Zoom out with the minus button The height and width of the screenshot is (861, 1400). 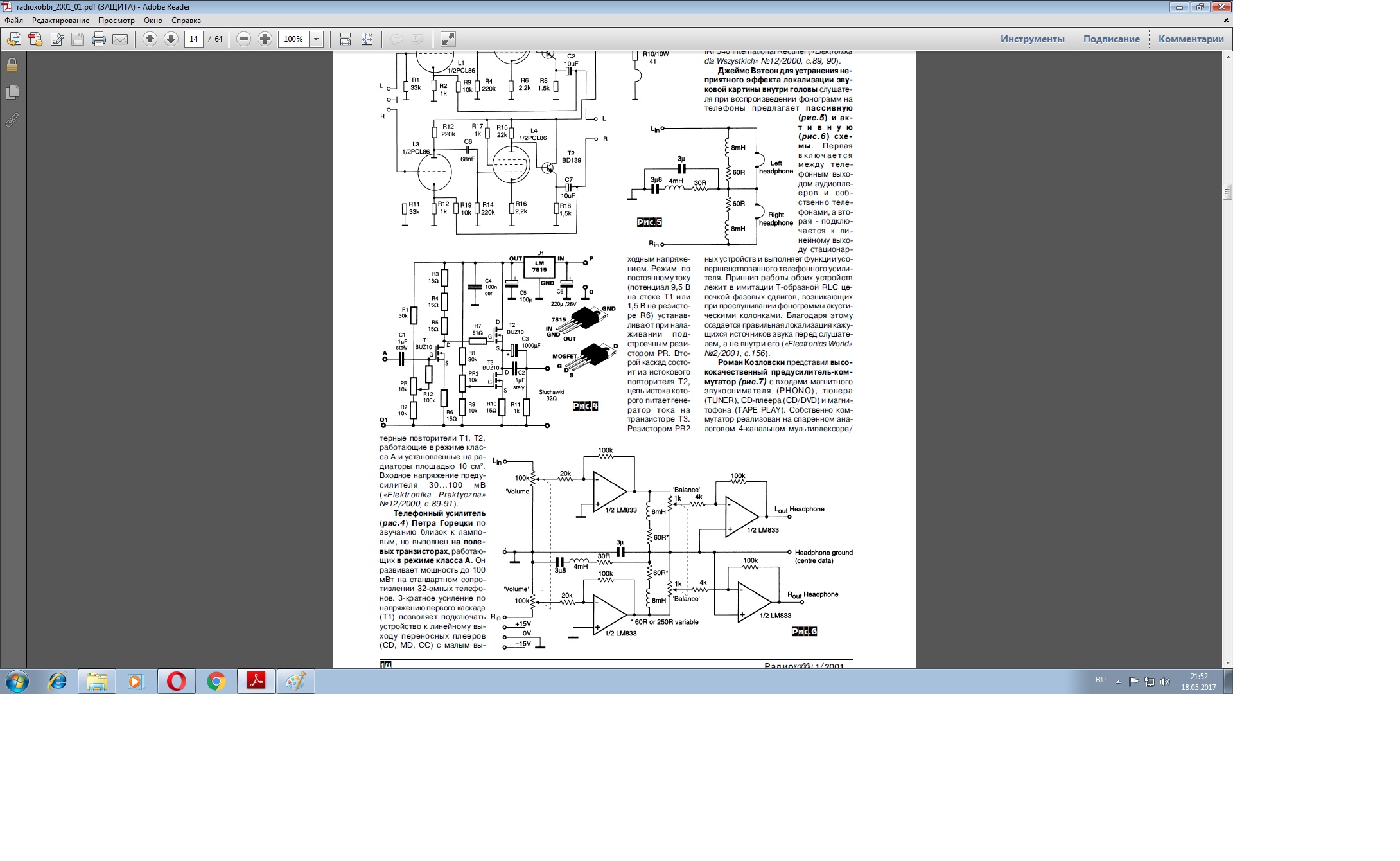pos(243,39)
